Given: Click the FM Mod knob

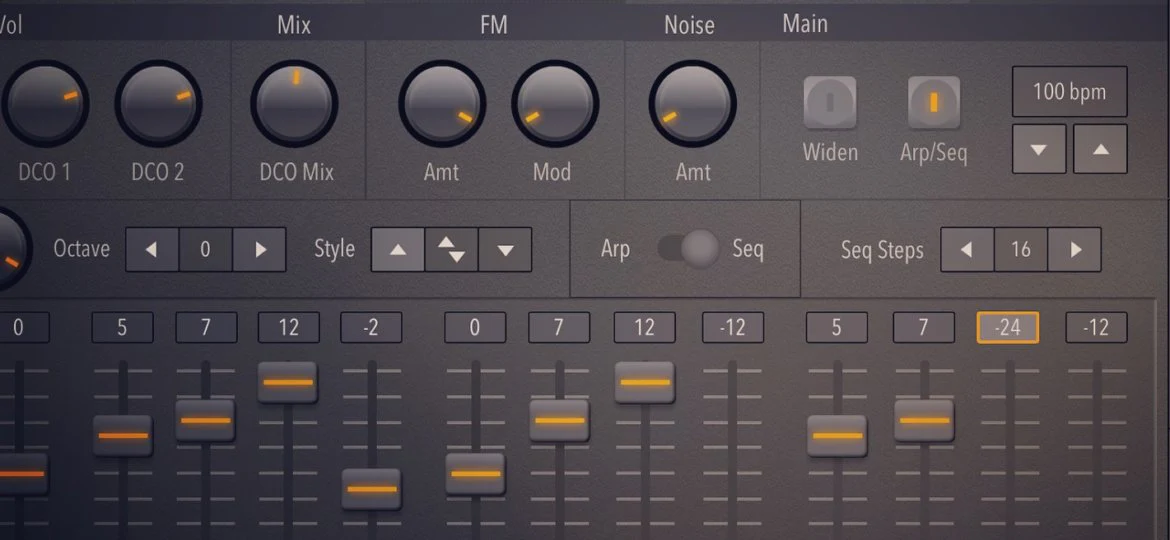Looking at the screenshot, I should point(554,104).
